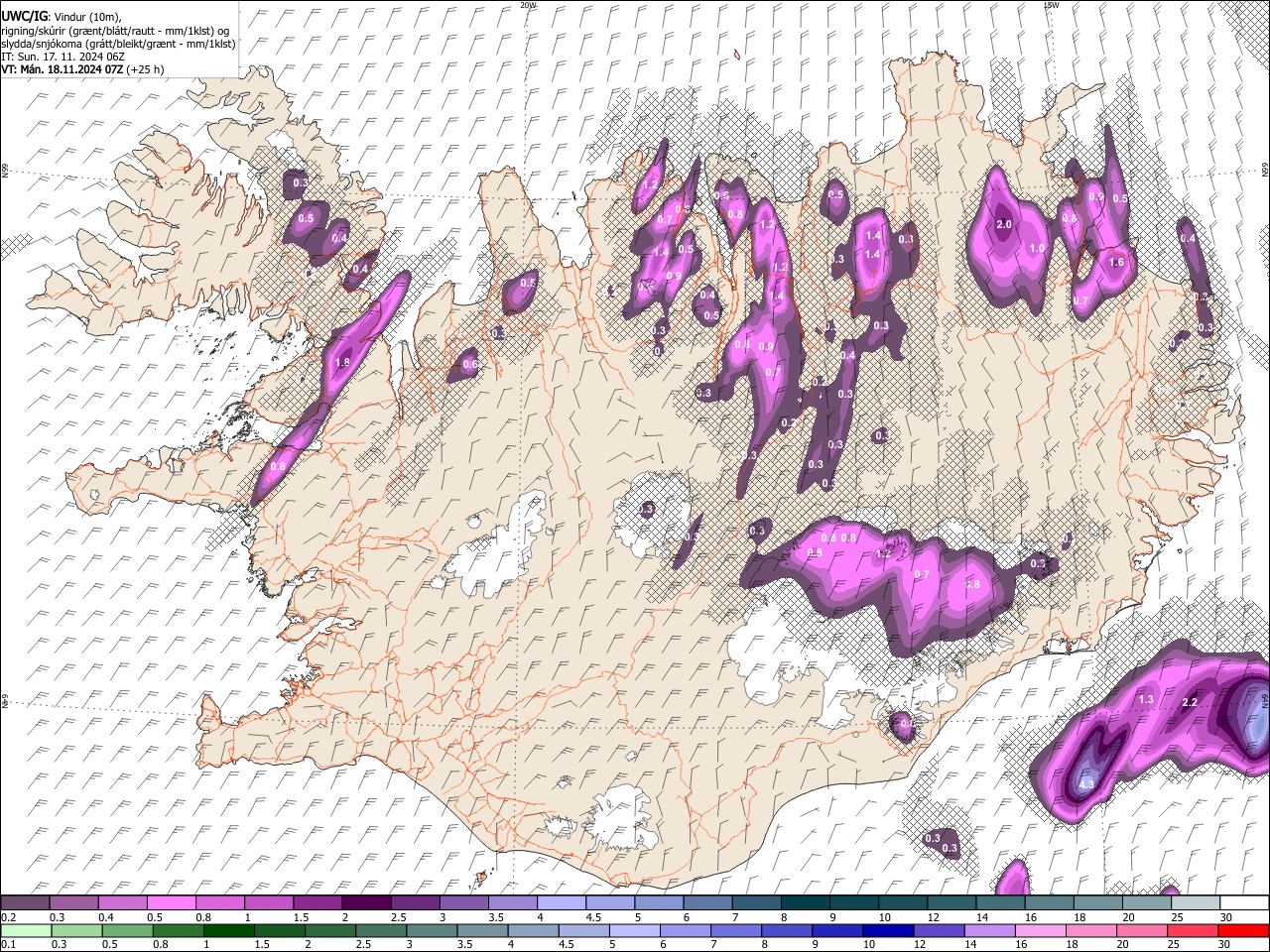The image size is (1270, 952).
Task: Pick upper legend swatch for 1.5–2 mm
Action: [317, 902]
